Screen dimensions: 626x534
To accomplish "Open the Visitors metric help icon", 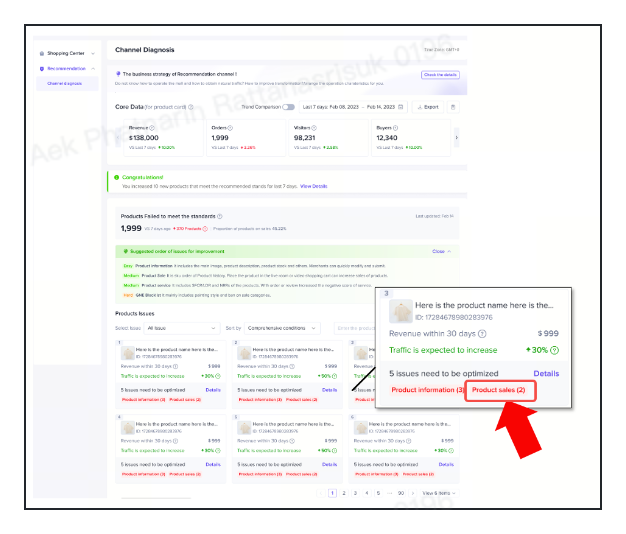I will tap(314, 128).
